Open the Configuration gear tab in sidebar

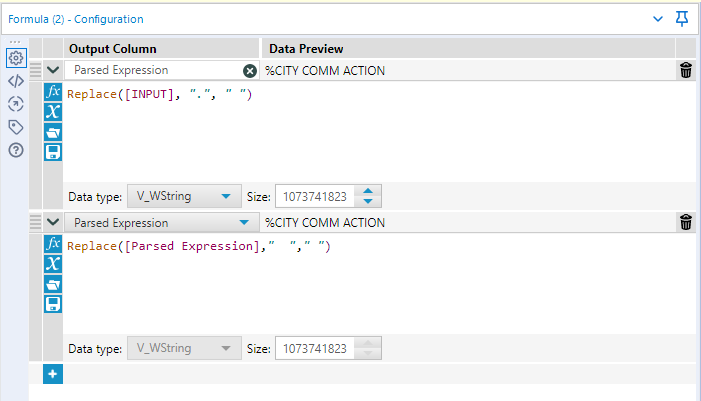pos(16,58)
